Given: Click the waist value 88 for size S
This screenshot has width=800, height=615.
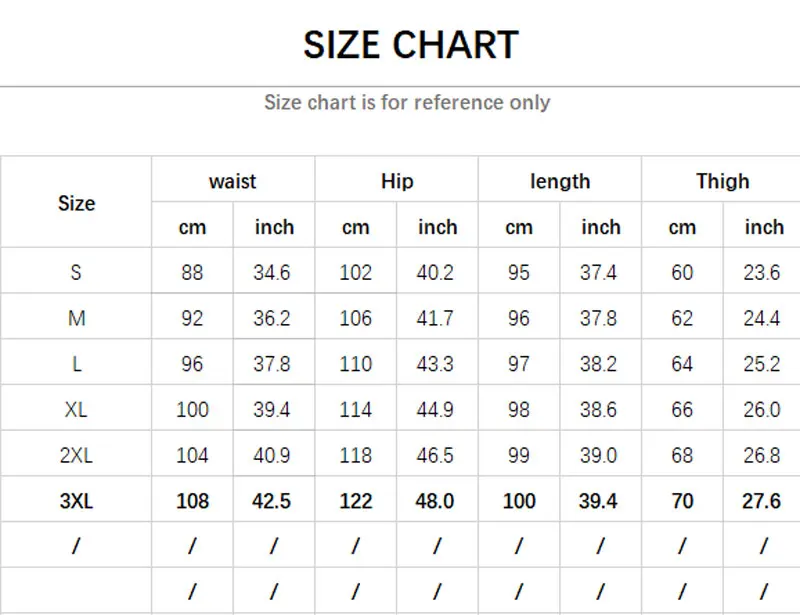Looking at the screenshot, I should (x=192, y=271).
